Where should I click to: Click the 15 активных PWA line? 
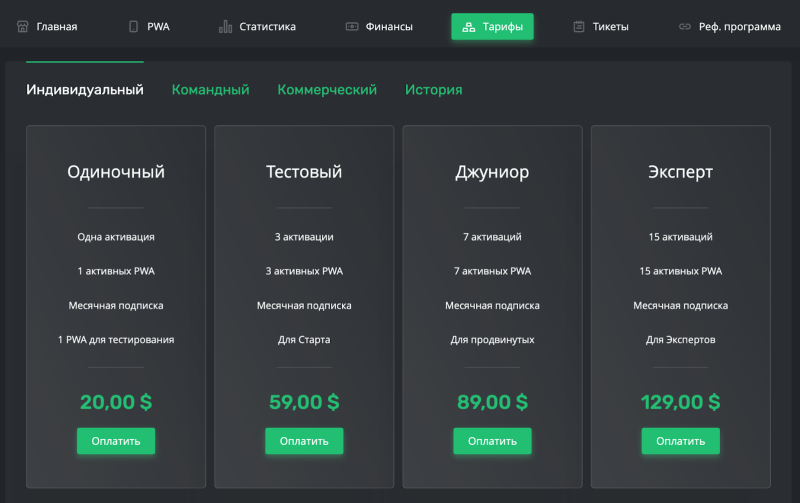point(681,271)
